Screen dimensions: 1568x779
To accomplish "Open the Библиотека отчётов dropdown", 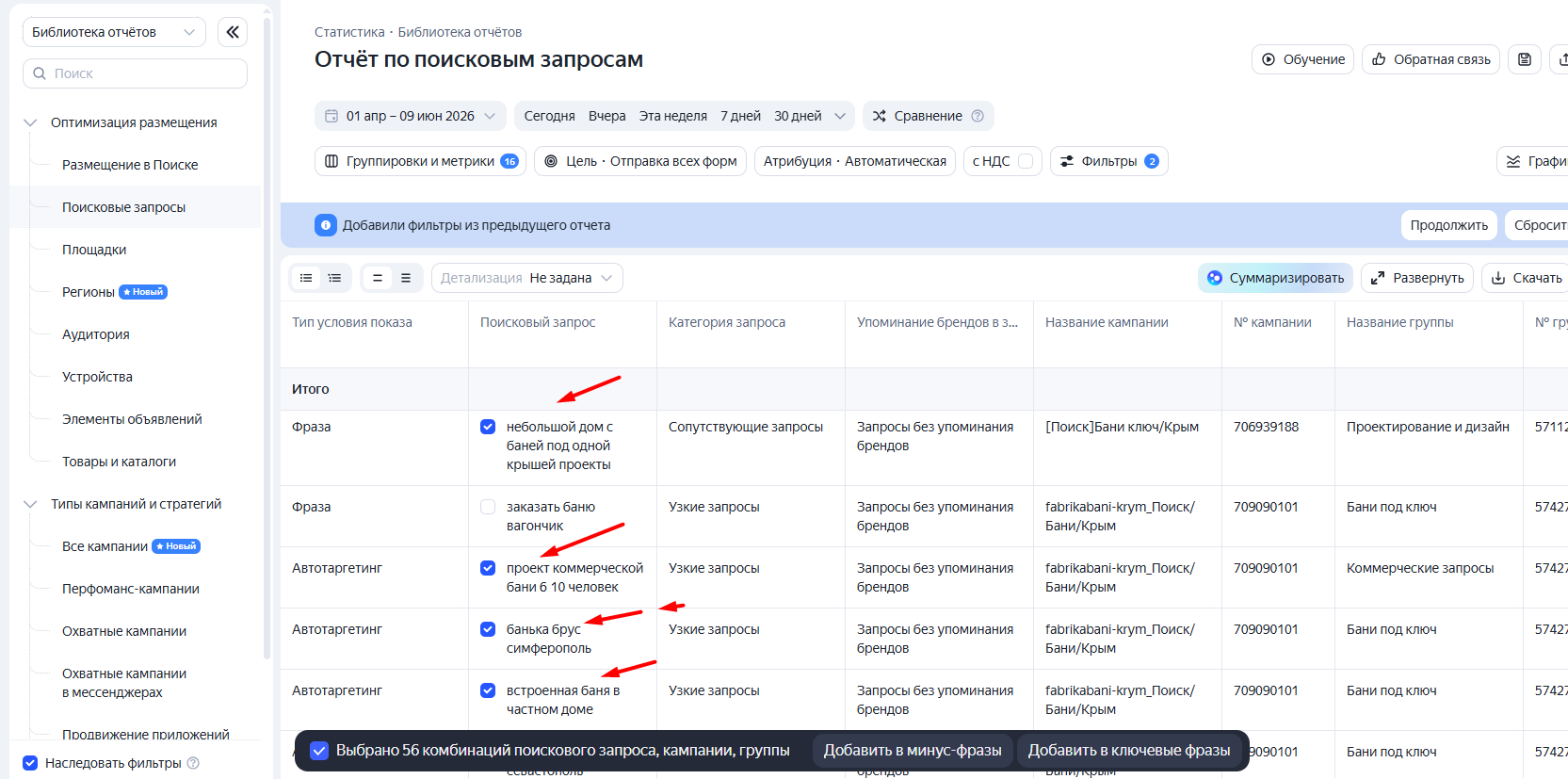I will coord(114,32).
